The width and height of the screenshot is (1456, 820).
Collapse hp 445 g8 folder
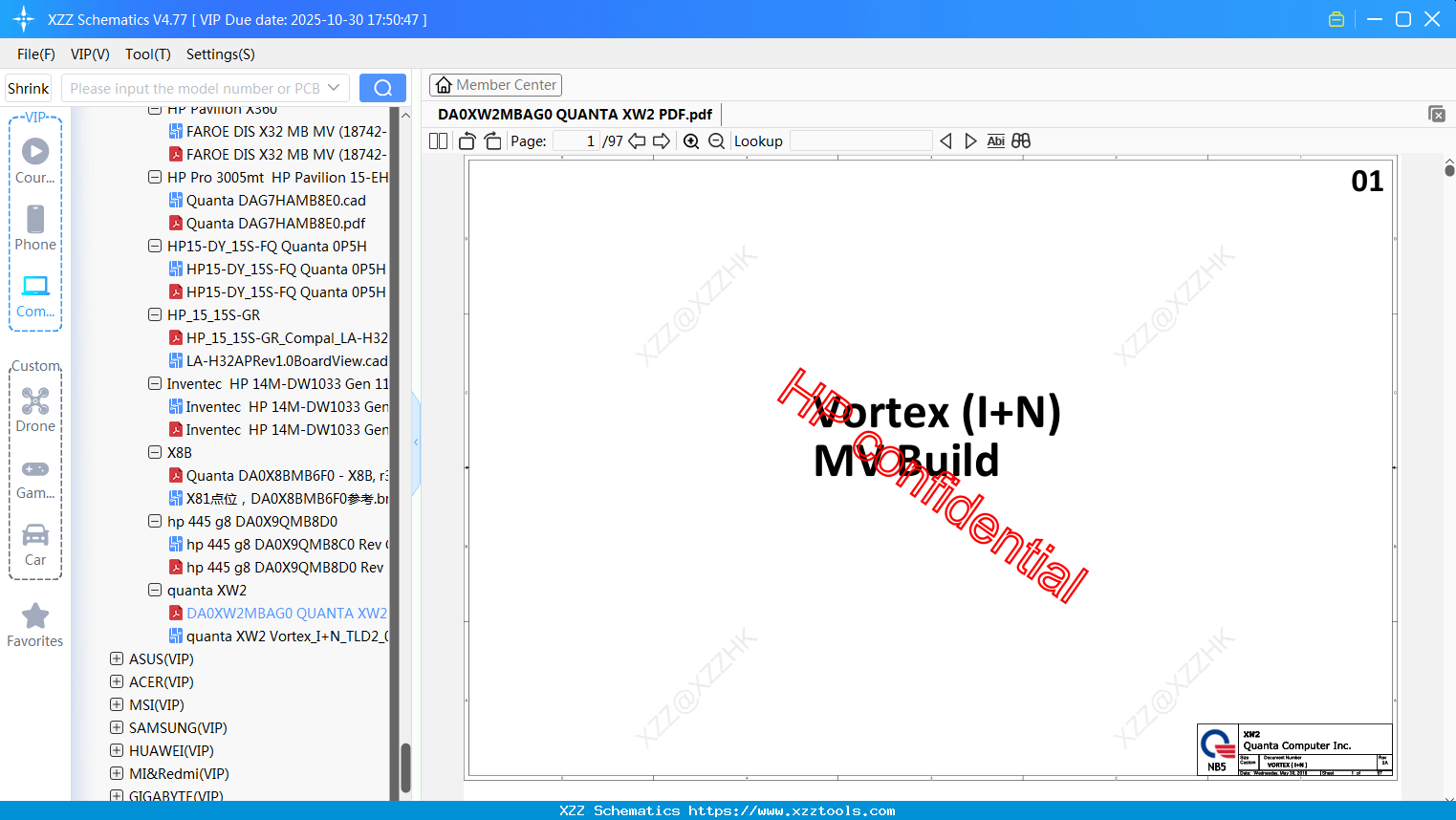point(155,521)
